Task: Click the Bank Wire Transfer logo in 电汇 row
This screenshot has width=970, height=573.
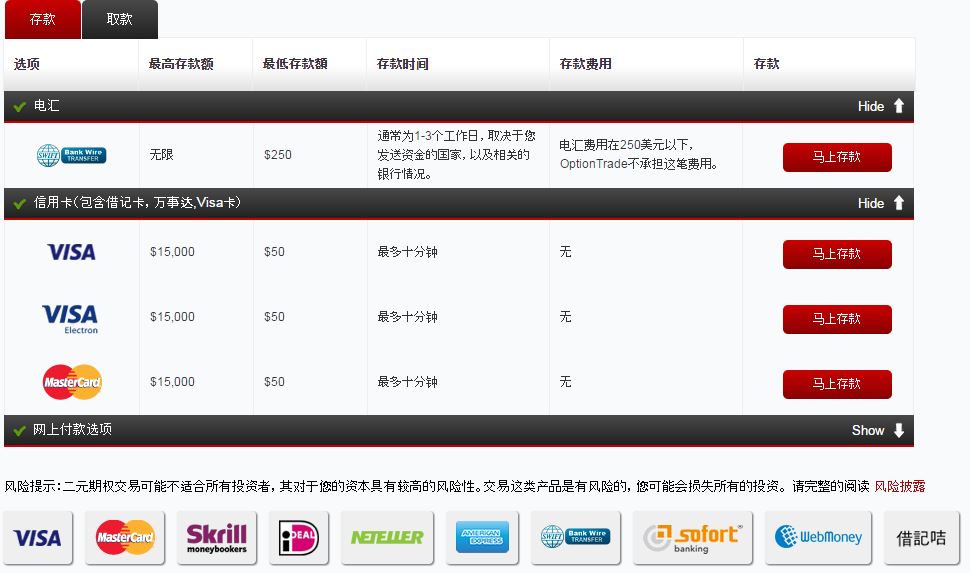Action: point(71,155)
